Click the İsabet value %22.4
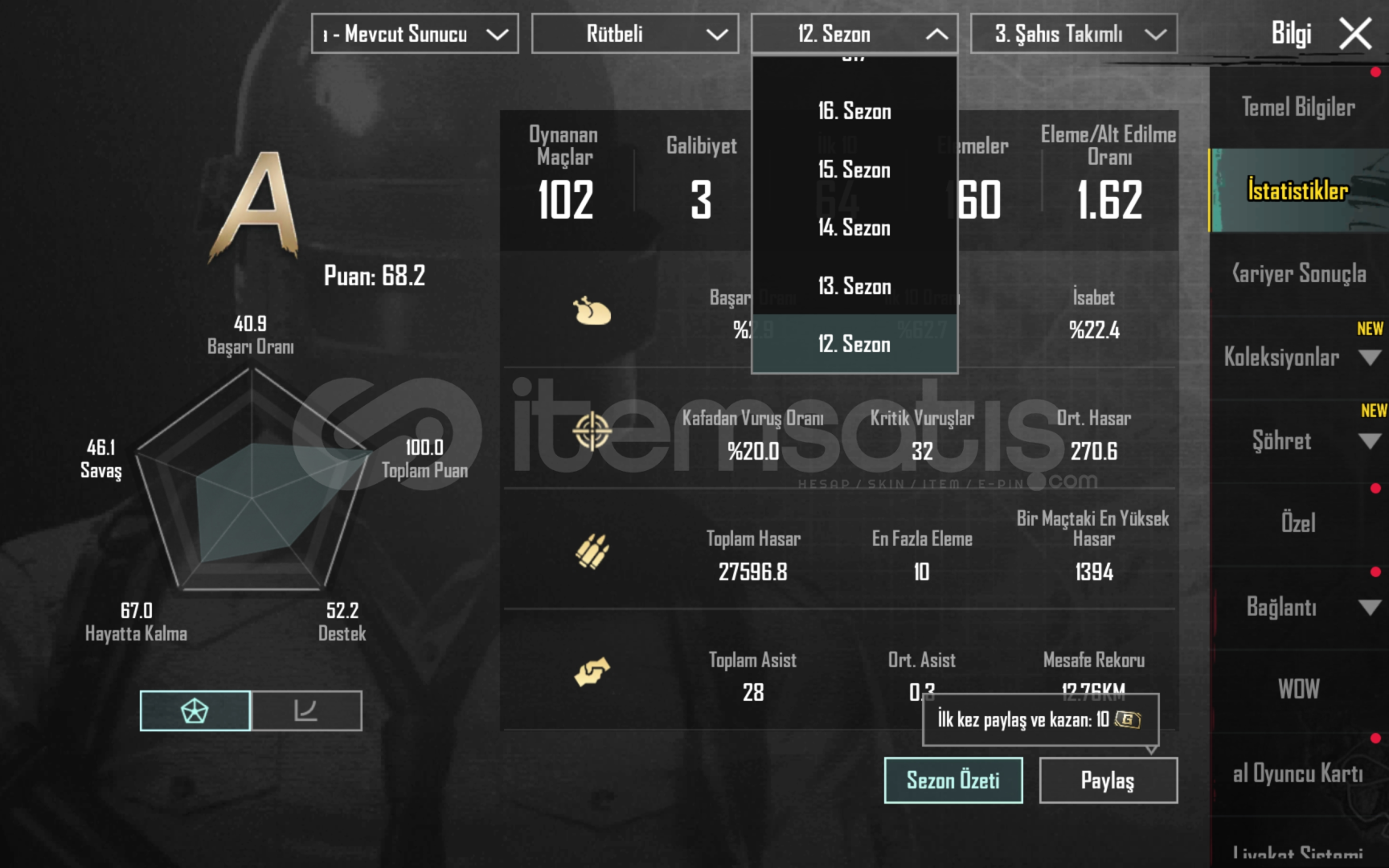 click(x=1094, y=330)
